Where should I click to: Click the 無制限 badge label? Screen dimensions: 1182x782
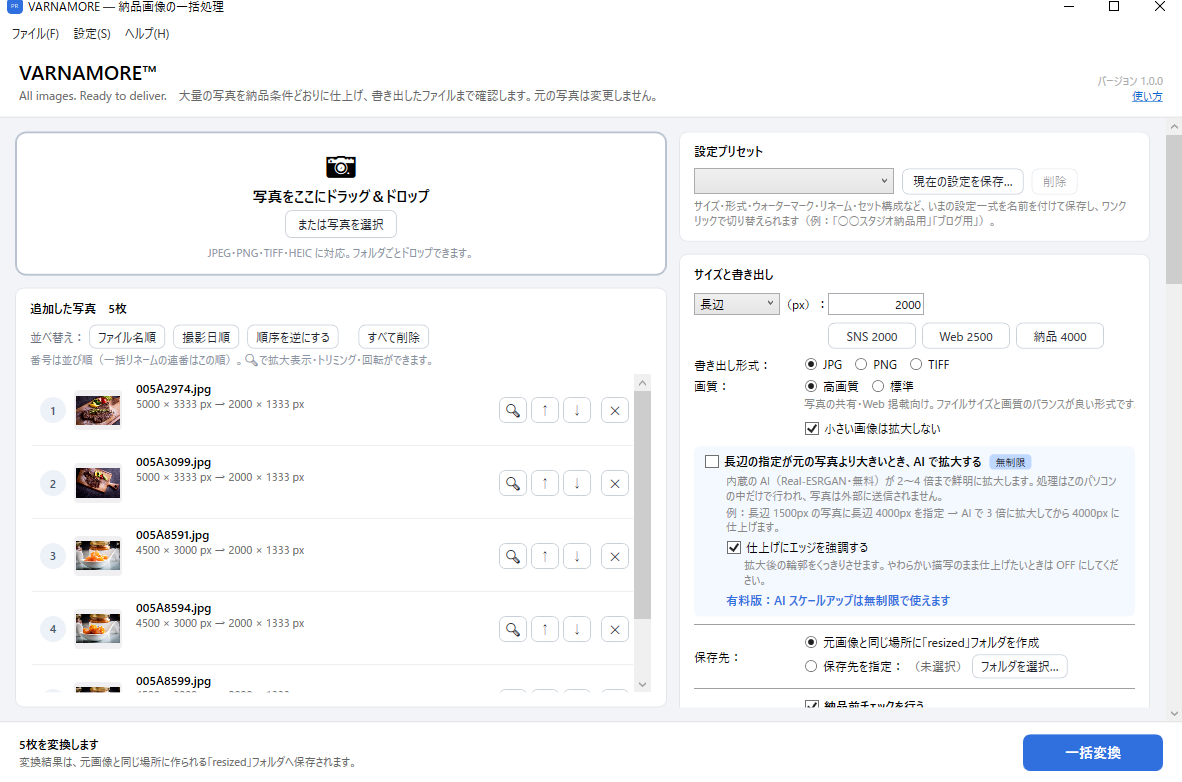point(1010,462)
